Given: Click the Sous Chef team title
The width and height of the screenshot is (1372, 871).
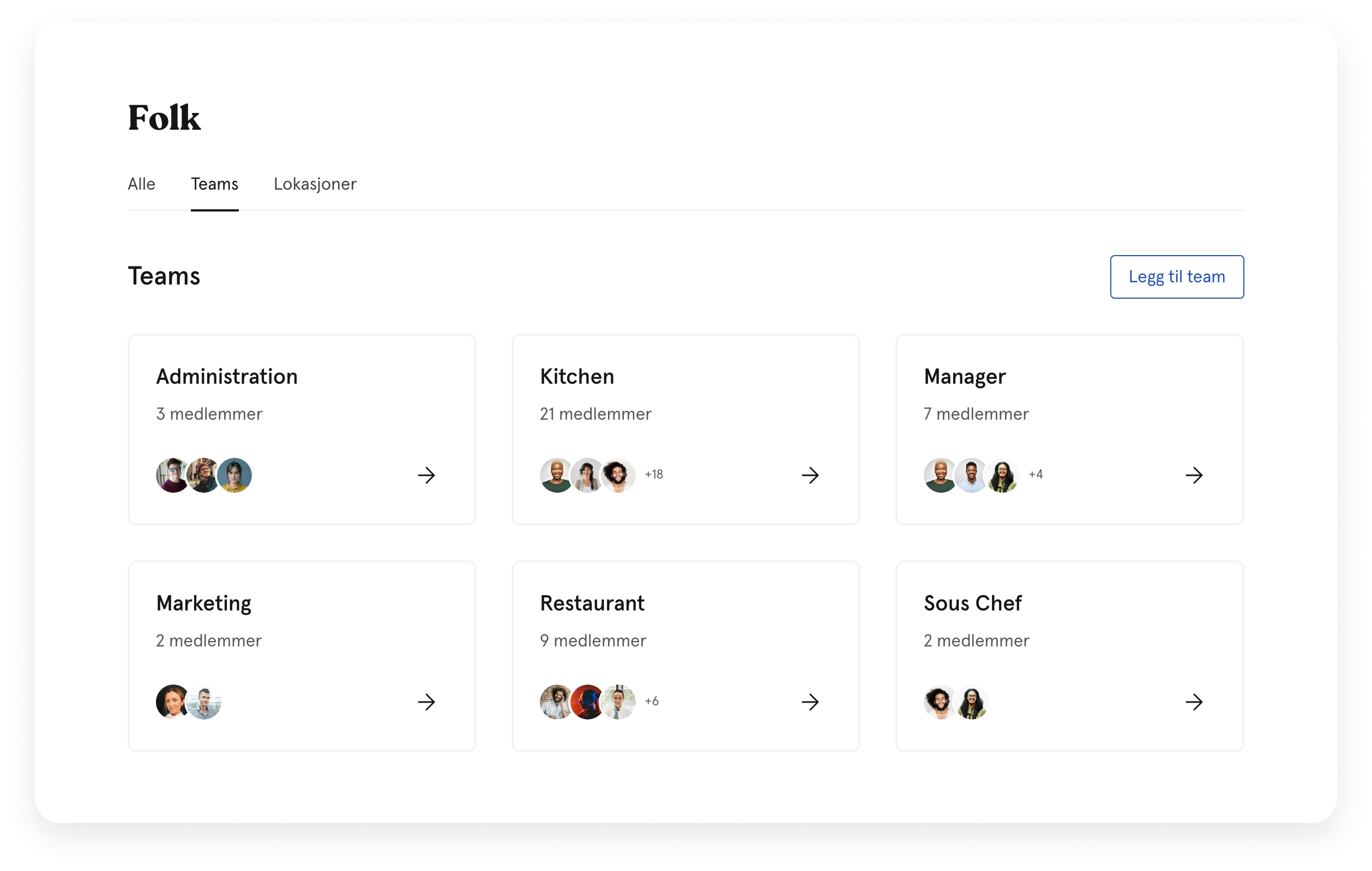Looking at the screenshot, I should (x=973, y=603).
